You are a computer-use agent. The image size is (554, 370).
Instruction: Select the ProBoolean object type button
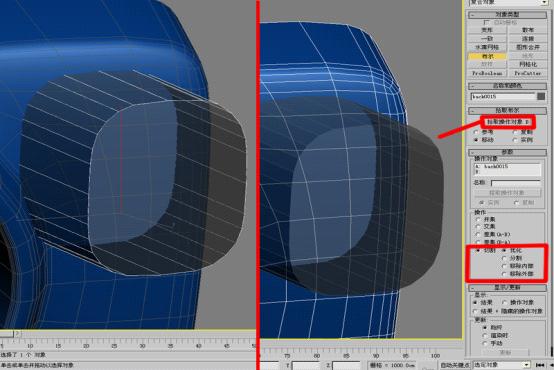(487, 73)
